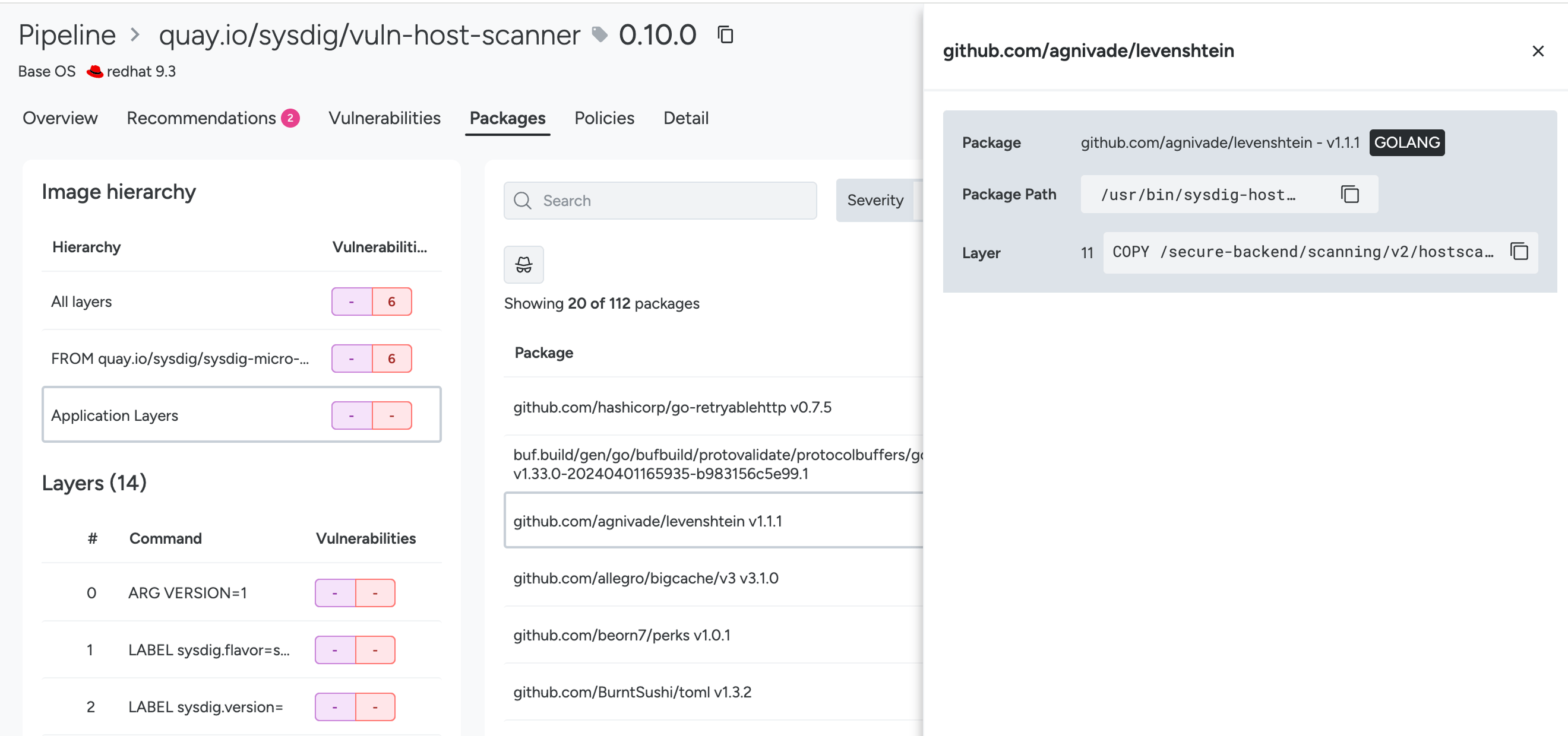
Task: Click the Pipeline breadcrumb link
Action: click(67, 34)
